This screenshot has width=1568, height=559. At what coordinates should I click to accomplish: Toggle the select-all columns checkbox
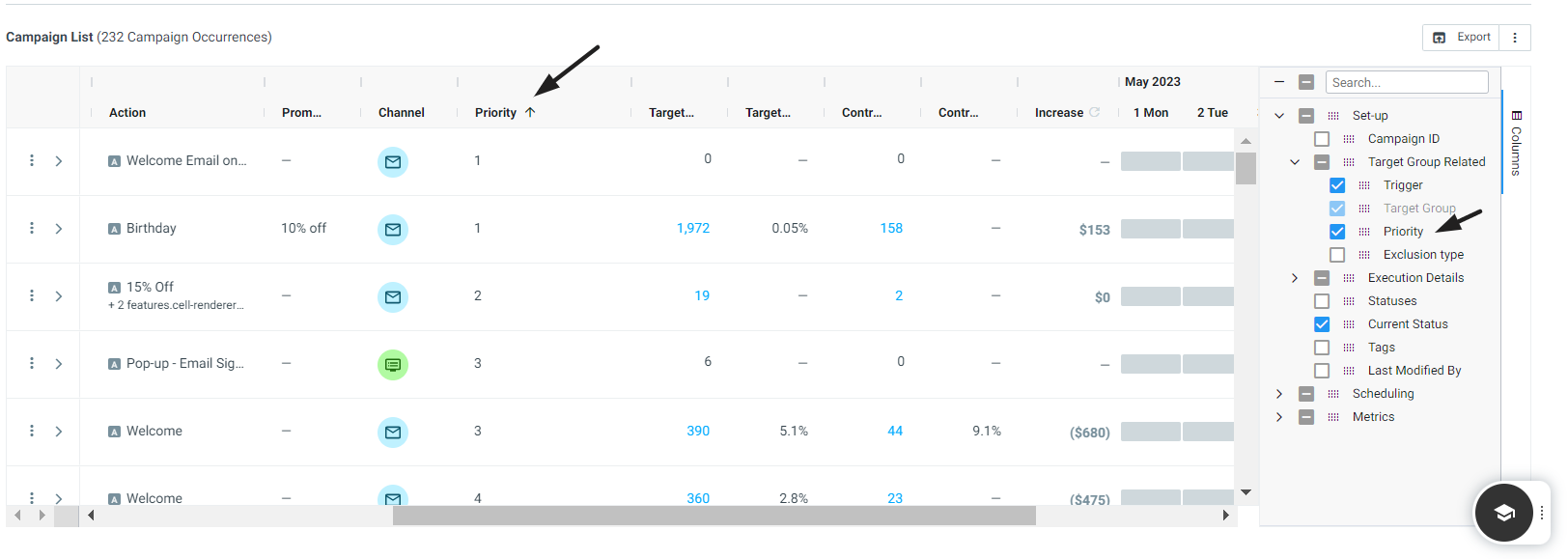[1306, 82]
